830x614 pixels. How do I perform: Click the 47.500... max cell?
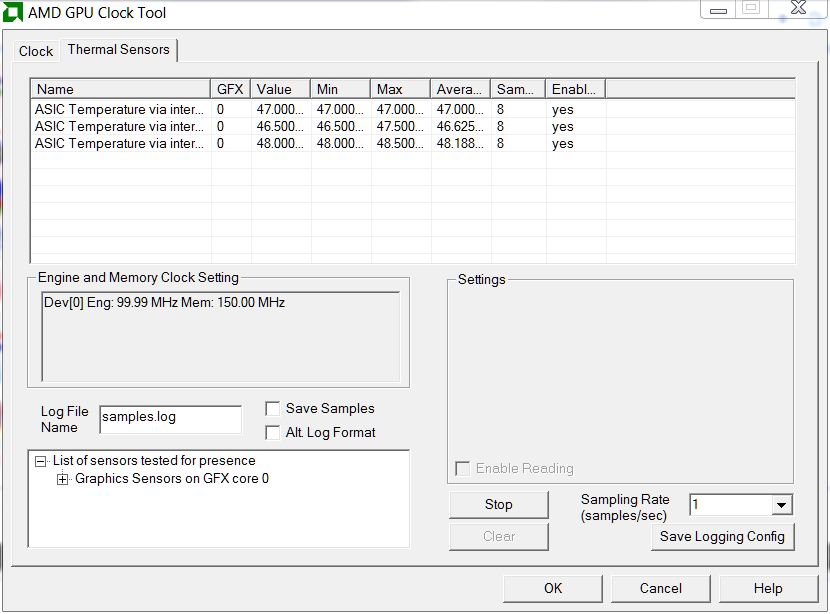coord(400,127)
